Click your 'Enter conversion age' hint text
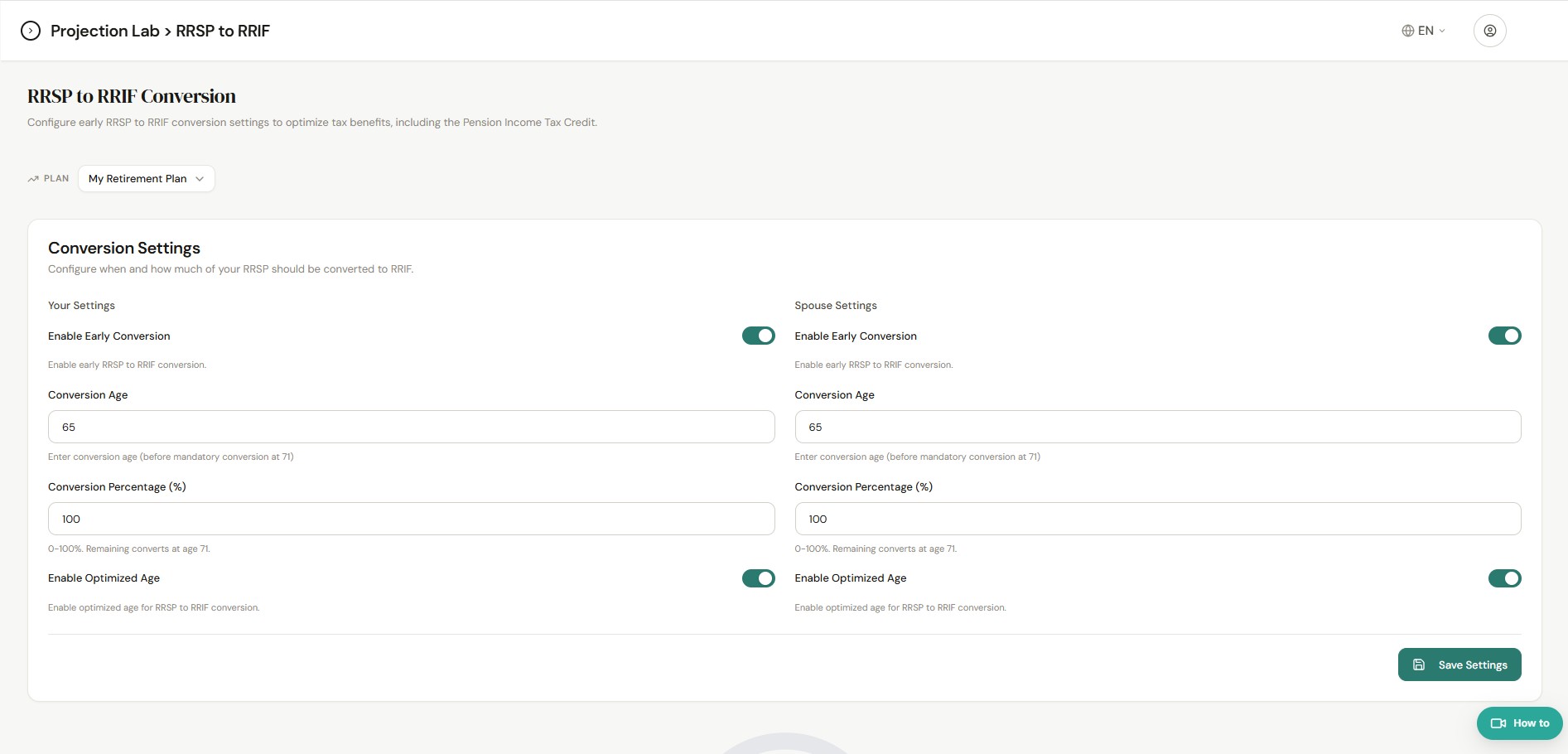 coord(171,457)
